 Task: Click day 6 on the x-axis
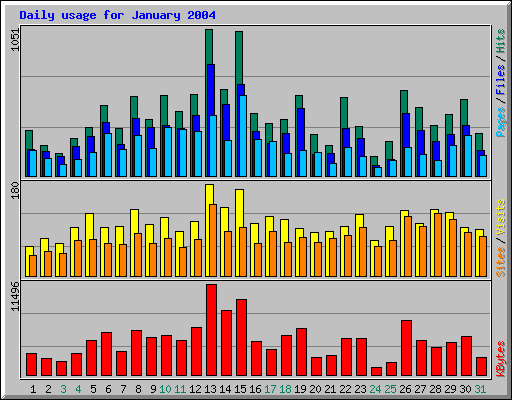[x=108, y=389]
